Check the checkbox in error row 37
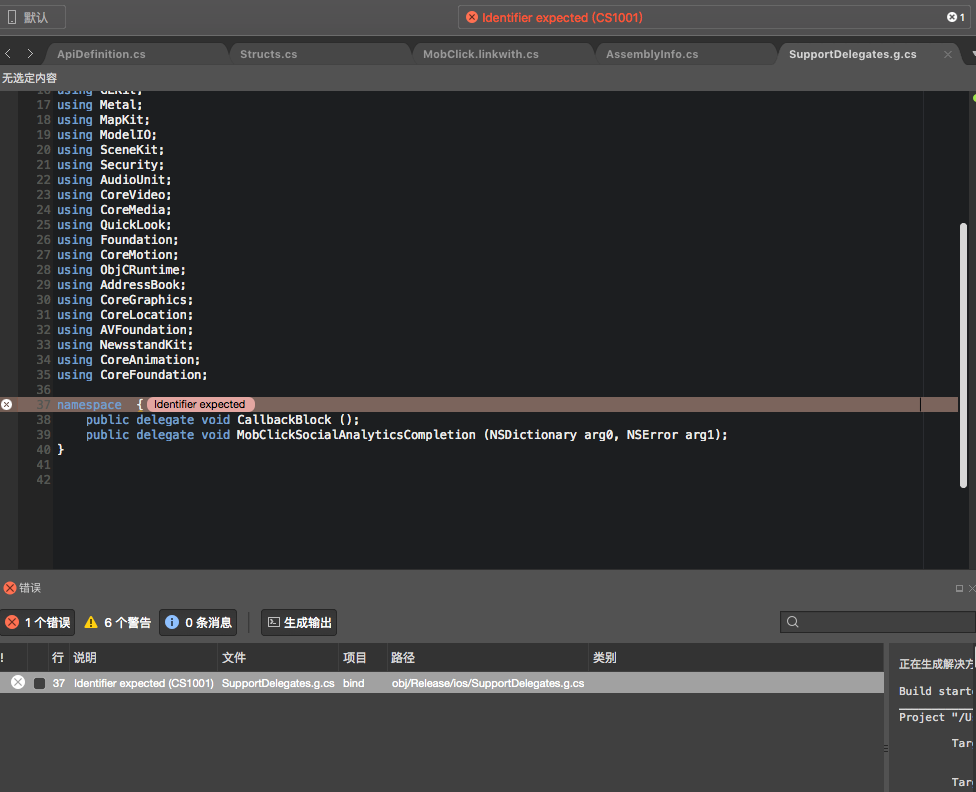This screenshot has width=976, height=792. click(x=39, y=683)
